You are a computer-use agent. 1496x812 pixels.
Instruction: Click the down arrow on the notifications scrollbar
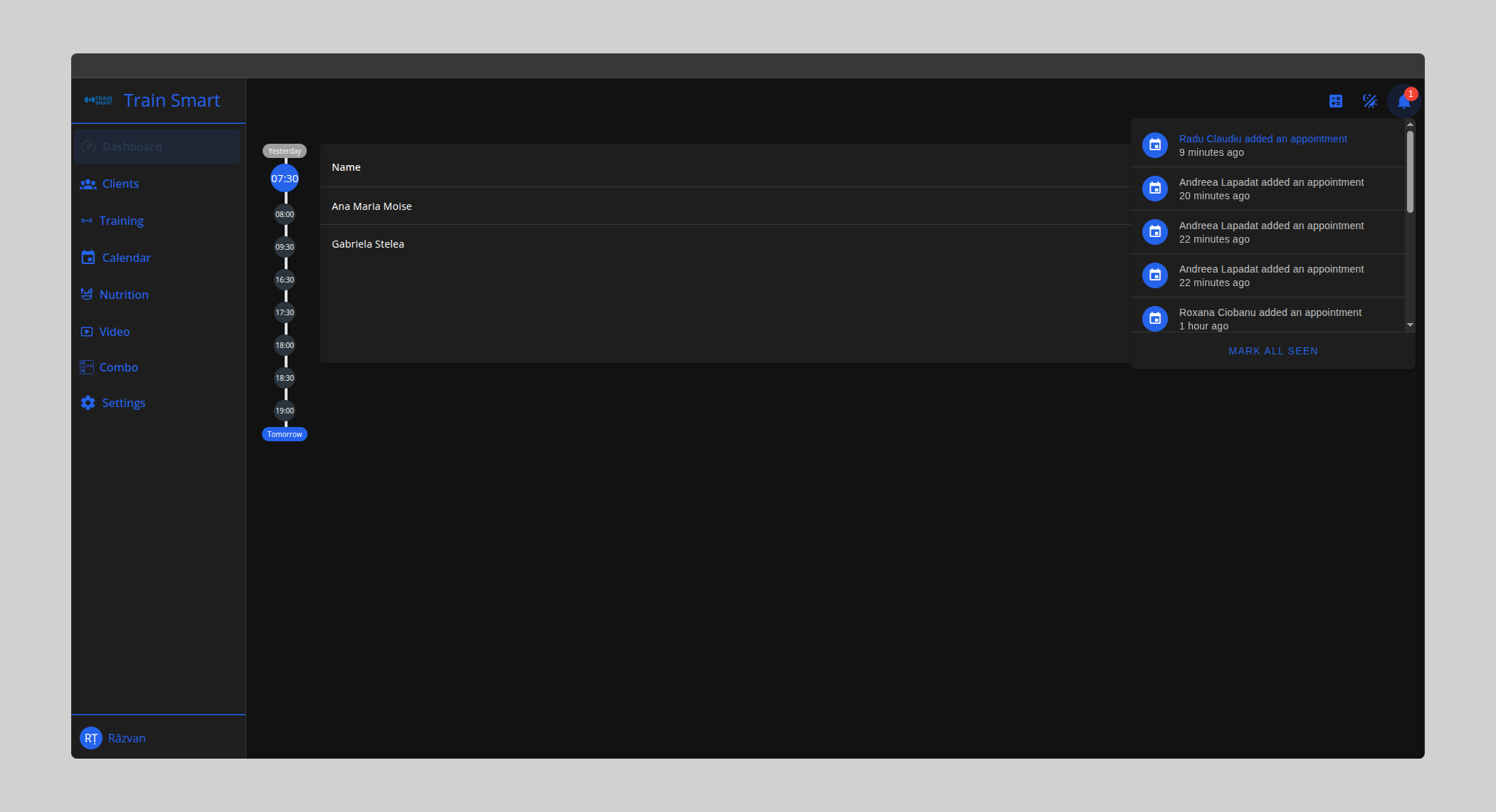point(1410,325)
